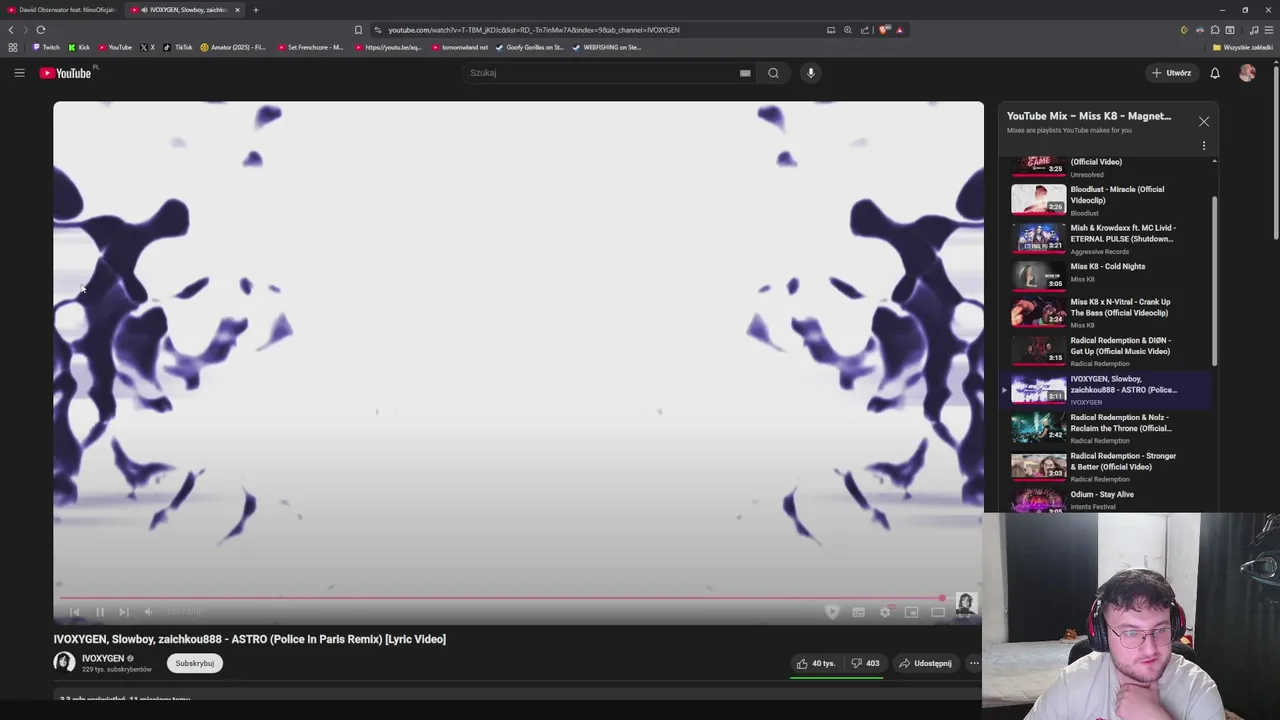The image size is (1280, 720).
Task: Open the Goofy Gorillas on Steam bookmark
Action: point(530,47)
